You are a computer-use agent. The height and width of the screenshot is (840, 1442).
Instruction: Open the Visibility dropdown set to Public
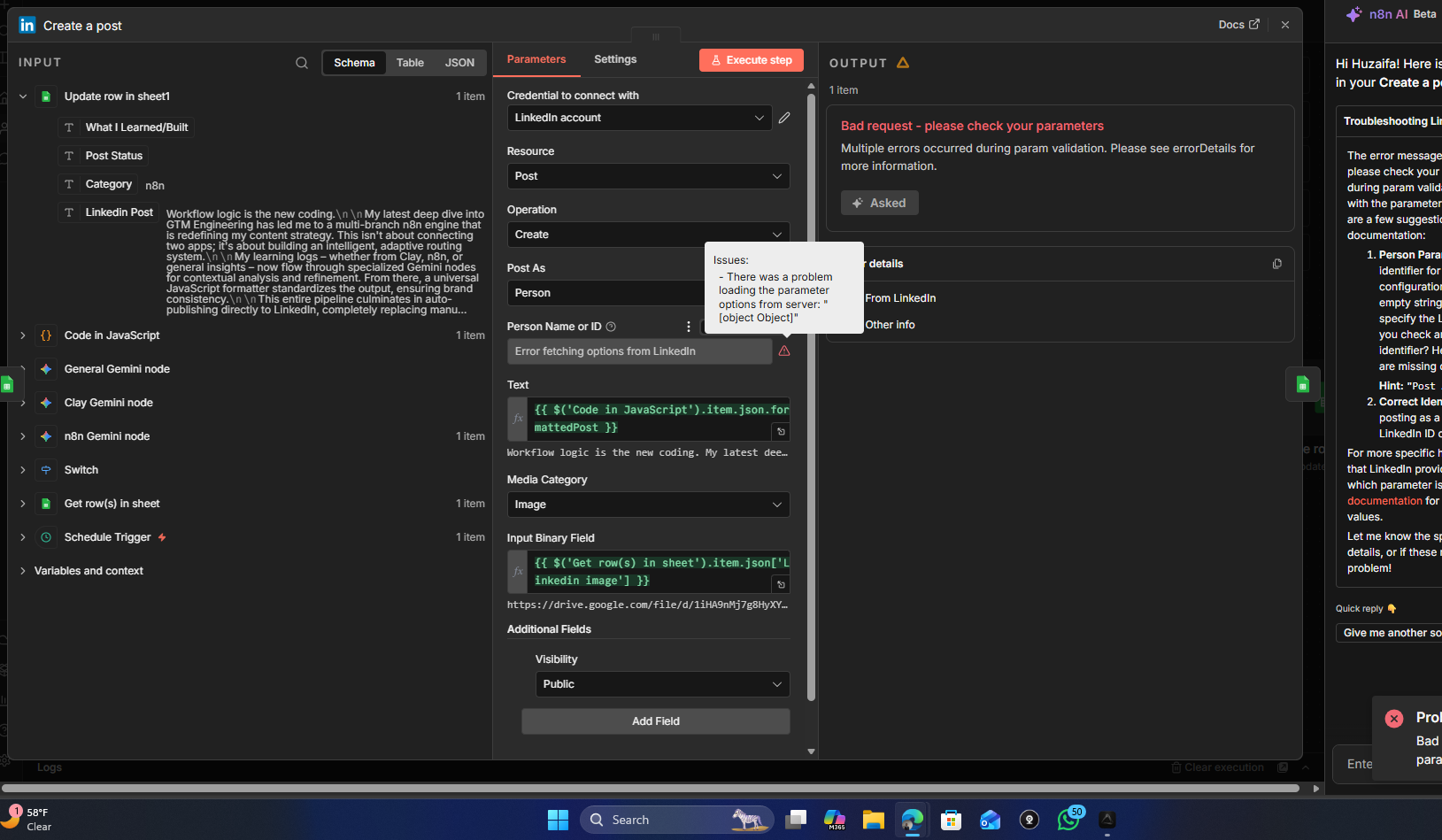click(x=662, y=684)
